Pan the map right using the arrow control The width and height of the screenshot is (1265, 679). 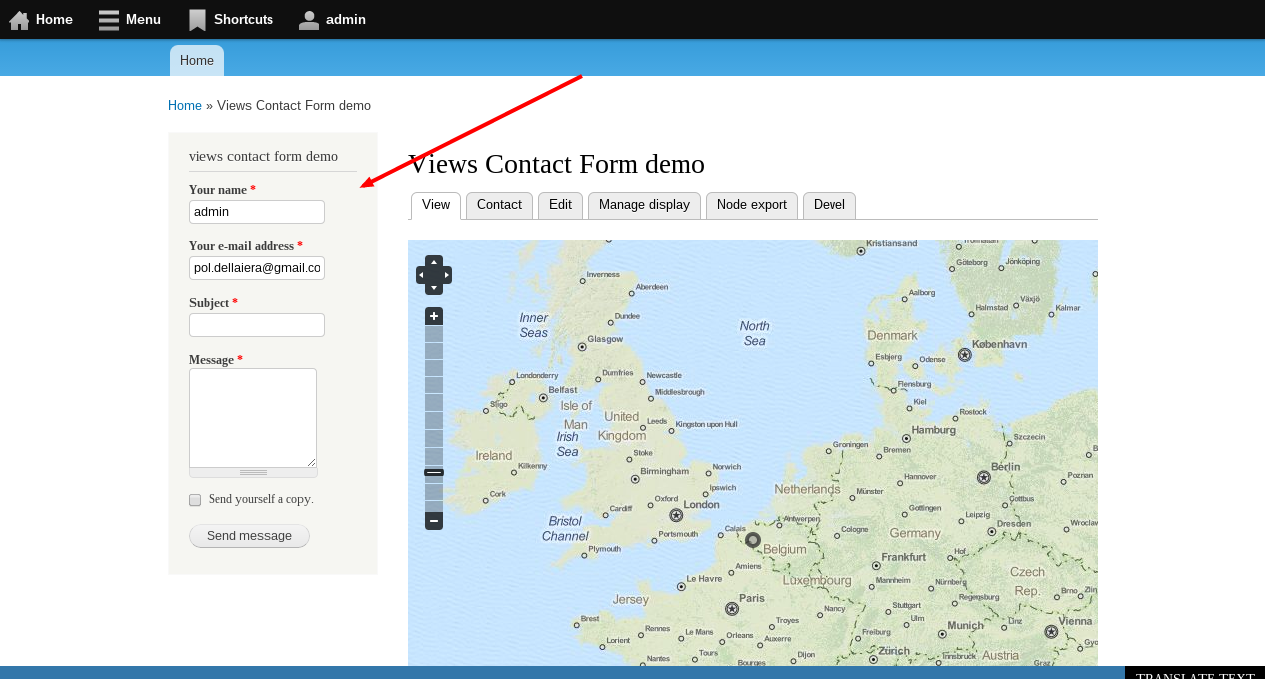click(x=446, y=274)
